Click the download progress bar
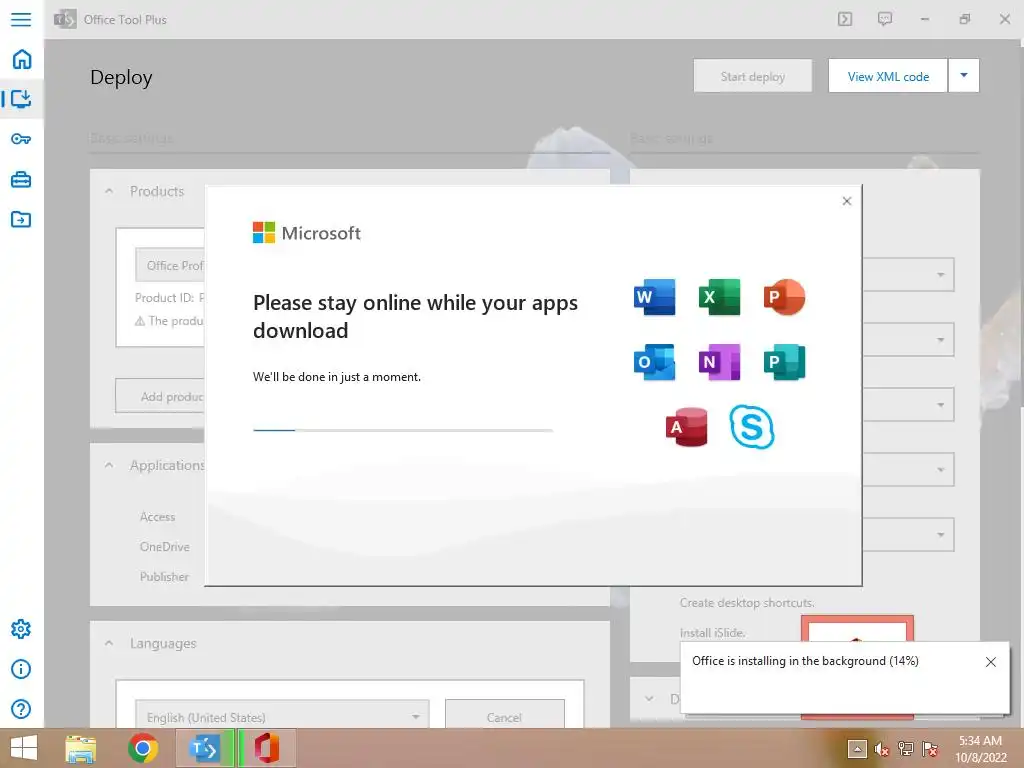This screenshot has height=768, width=1024. (x=402, y=430)
